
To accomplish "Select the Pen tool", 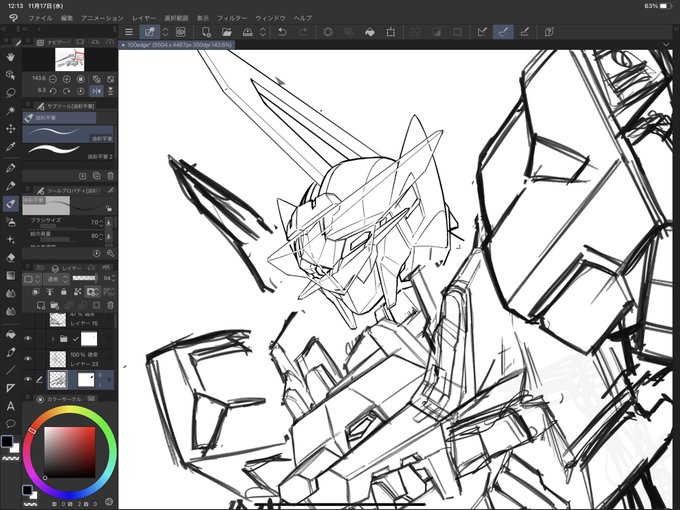I will point(10,168).
